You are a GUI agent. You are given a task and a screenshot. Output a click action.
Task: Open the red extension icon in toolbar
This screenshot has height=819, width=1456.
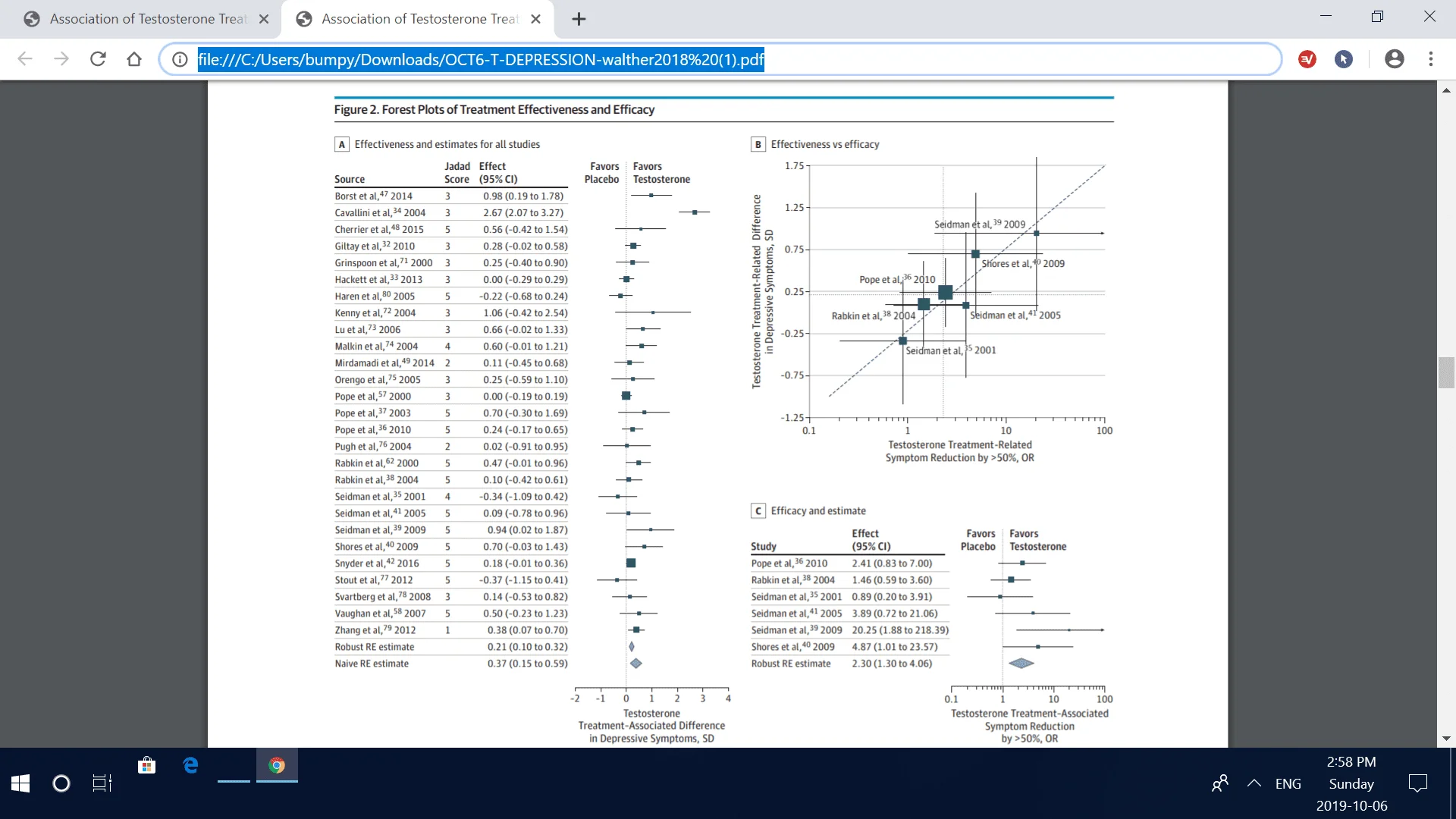pos(1307,59)
